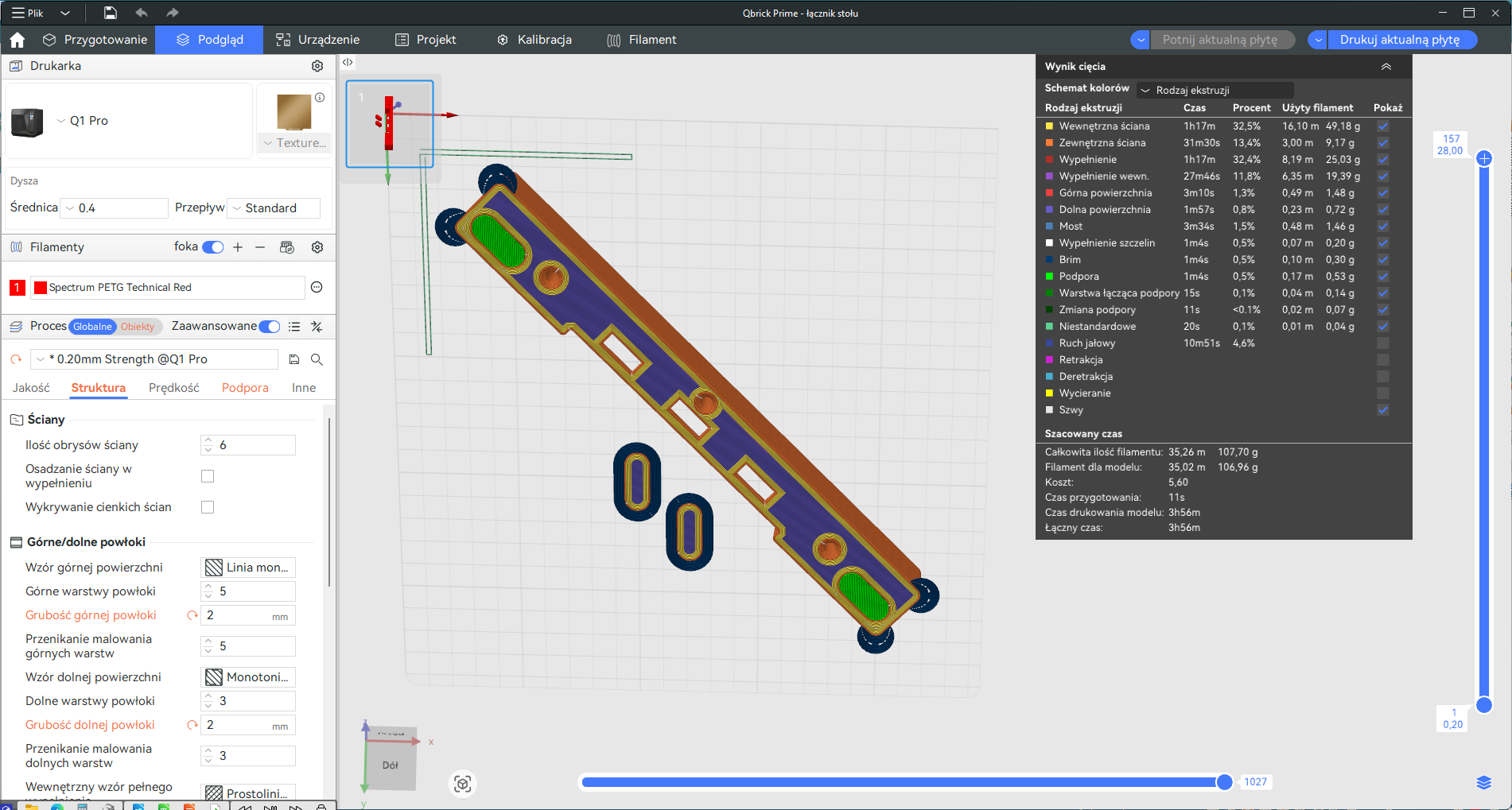Open filament settings gear icon
Viewport: 1512px width, 810px height.
[317, 247]
